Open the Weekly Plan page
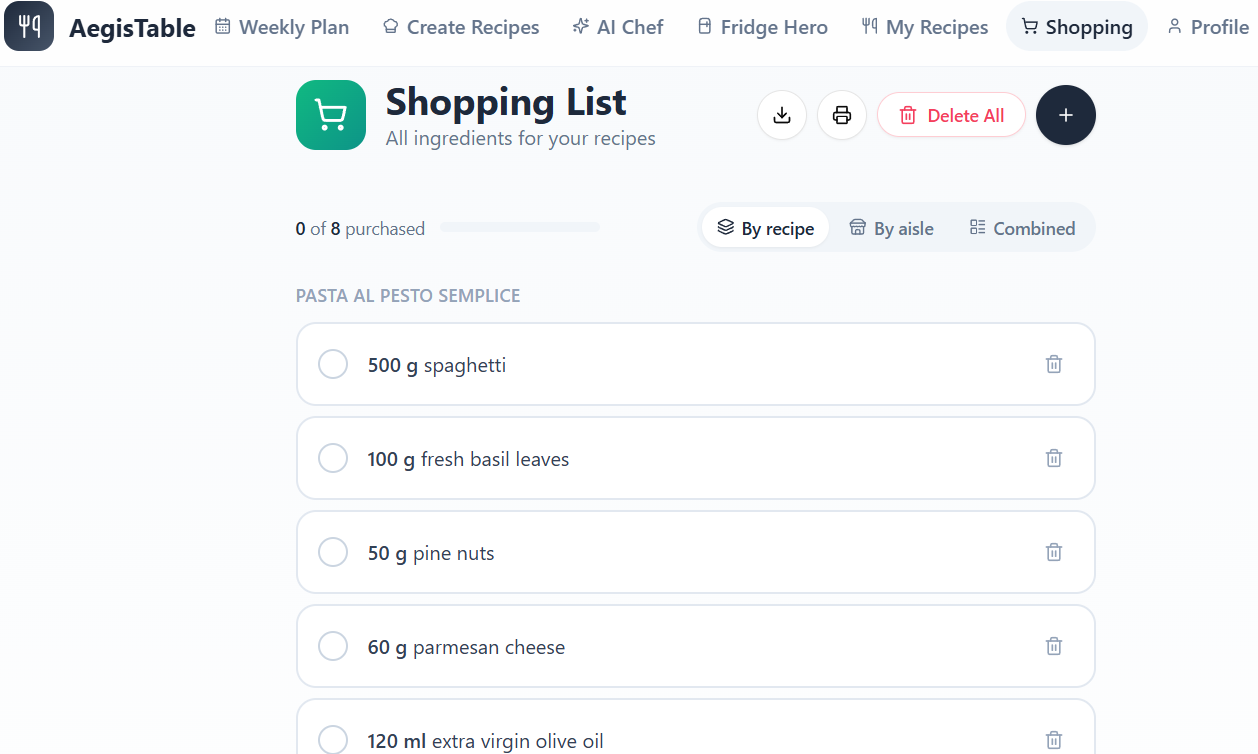1258x754 pixels. (282, 27)
